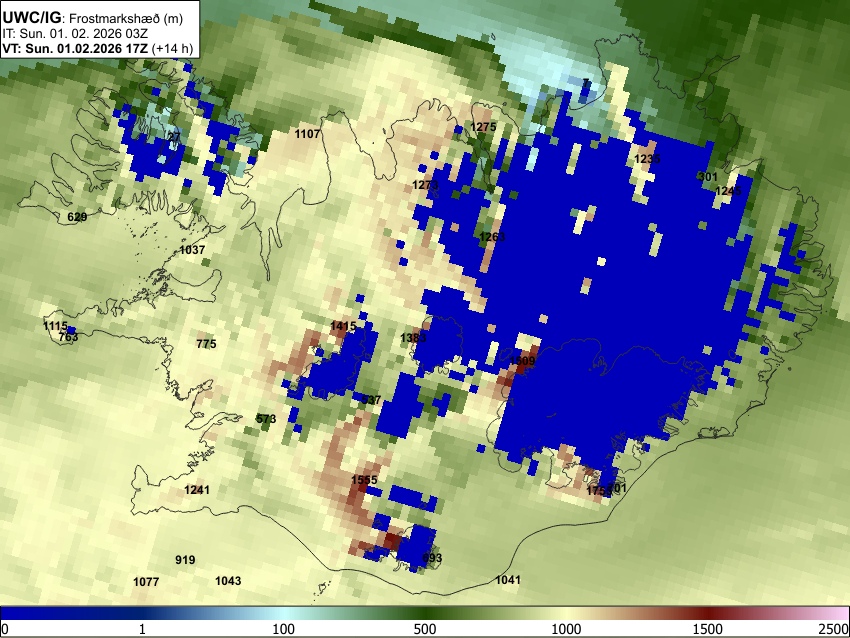Select the map value 537
The image size is (850, 638).
pos(371,399)
